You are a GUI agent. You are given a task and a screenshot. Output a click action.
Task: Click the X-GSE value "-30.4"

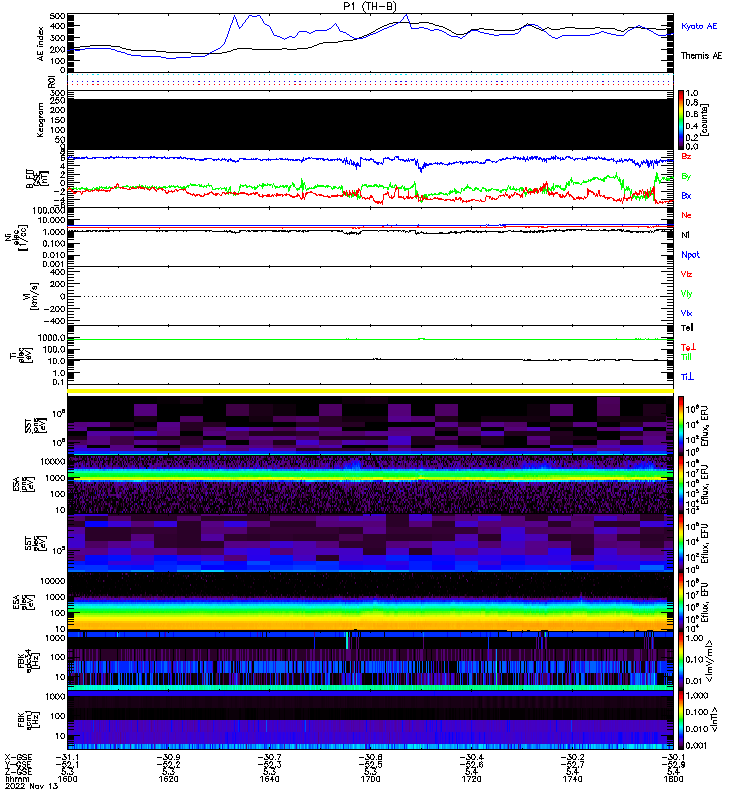(471, 757)
